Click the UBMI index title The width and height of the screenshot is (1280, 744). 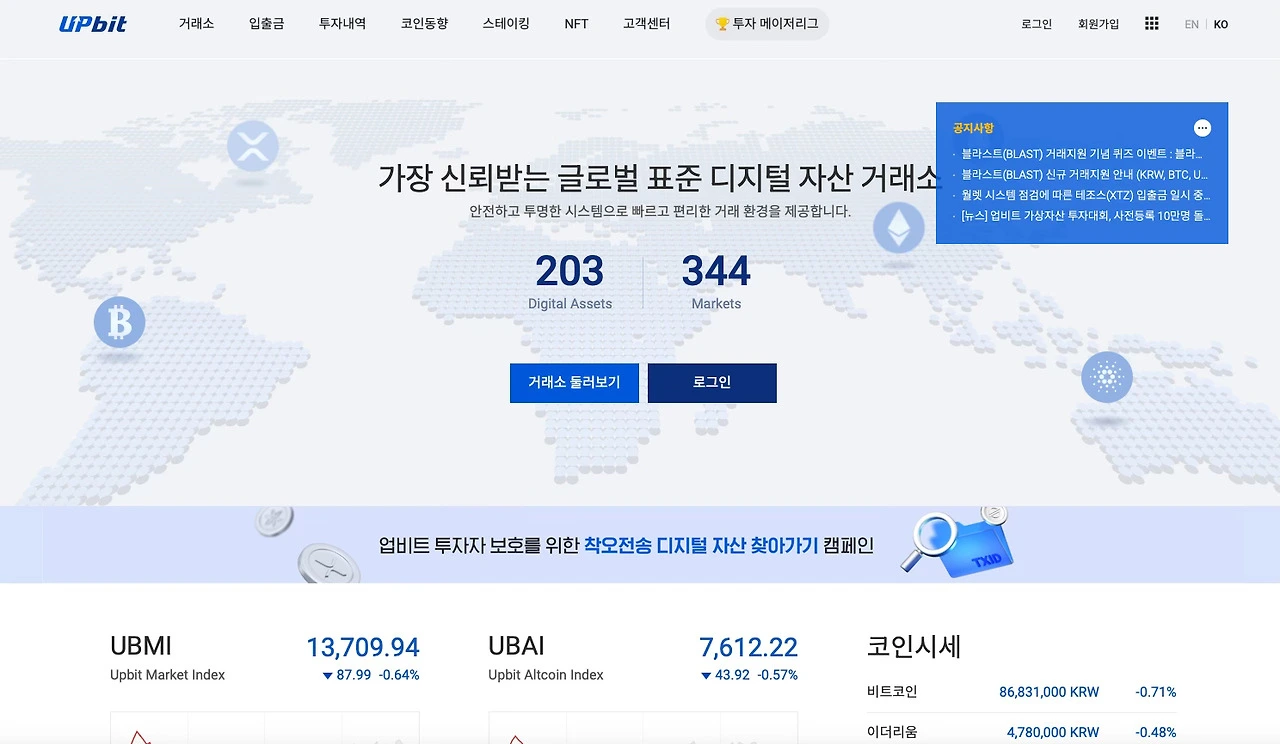(141, 646)
